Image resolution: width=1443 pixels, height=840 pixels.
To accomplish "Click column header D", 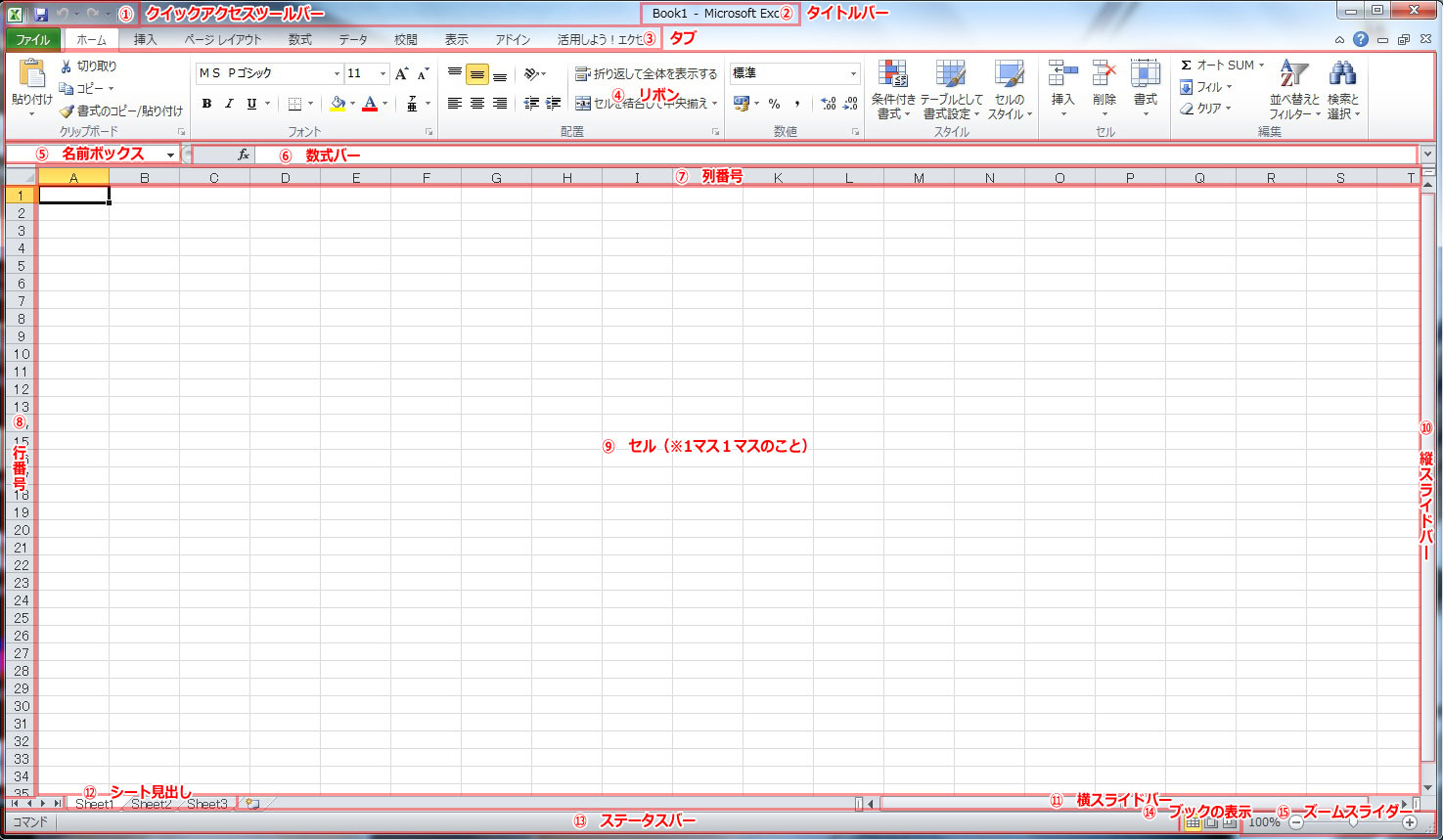I will pyautogui.click(x=285, y=178).
